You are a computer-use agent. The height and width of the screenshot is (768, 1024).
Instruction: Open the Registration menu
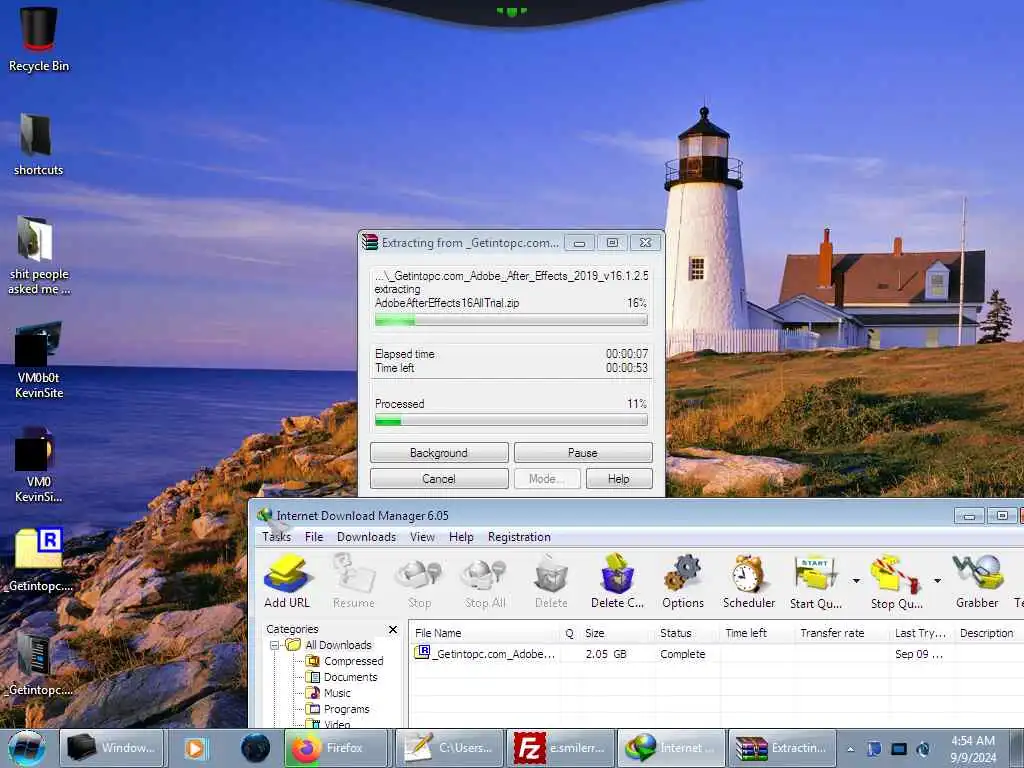pos(519,537)
